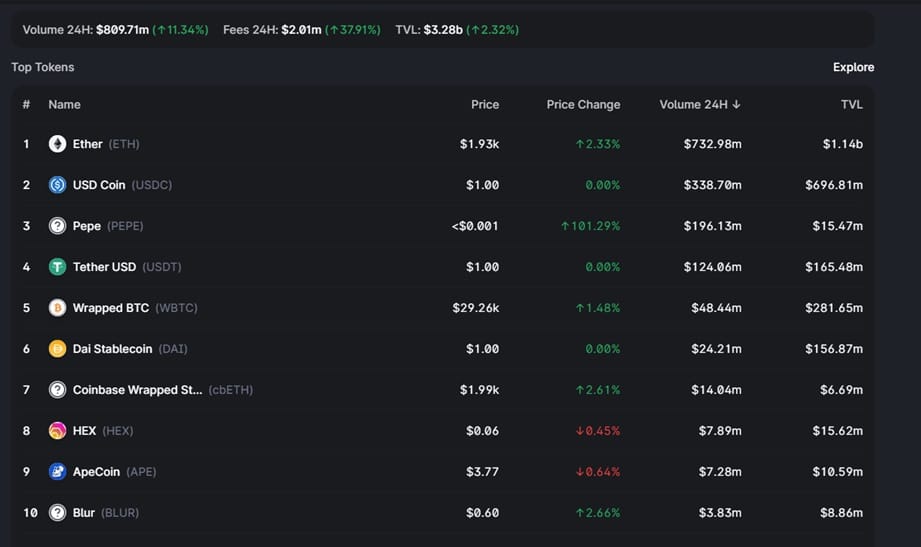Screen dimensions: 921x547
Task: Click the USD Coin logo icon
Action: coord(57,185)
